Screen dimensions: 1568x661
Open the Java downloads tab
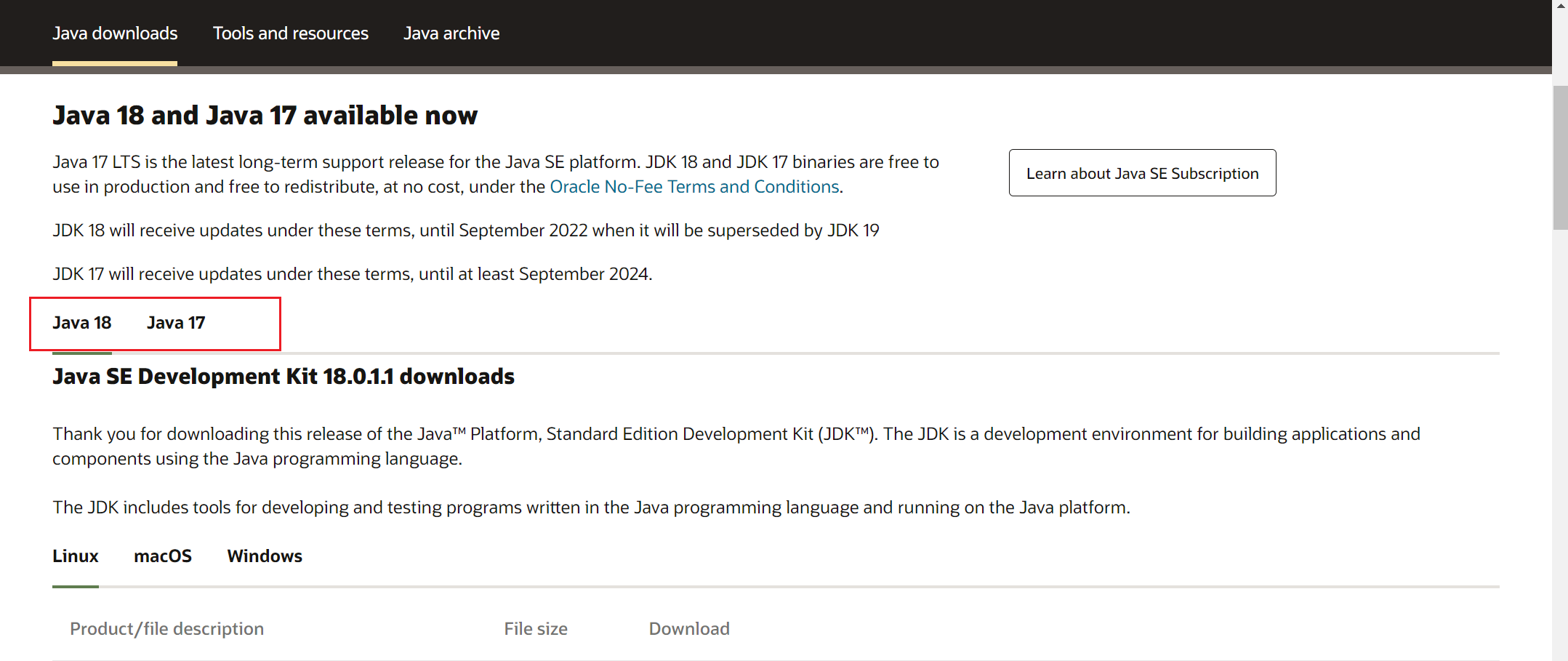click(115, 33)
